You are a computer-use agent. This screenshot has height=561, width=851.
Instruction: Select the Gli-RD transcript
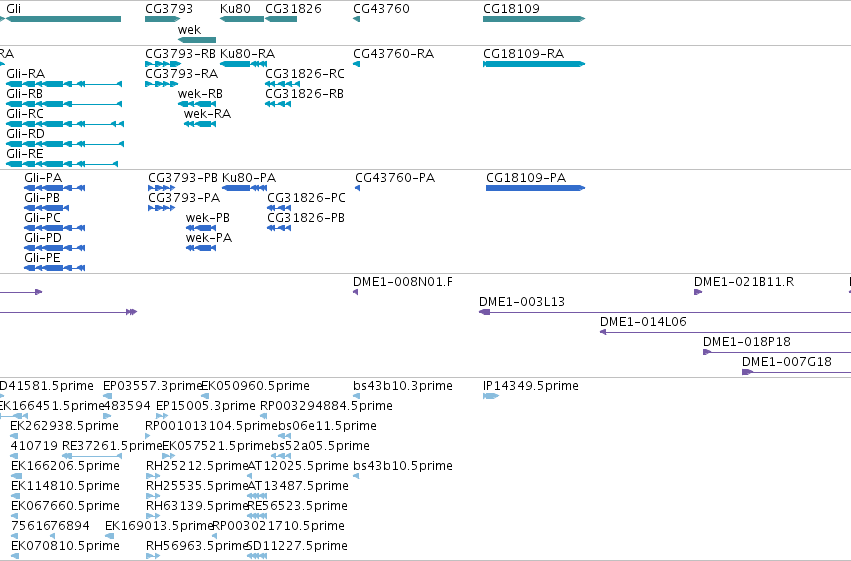[26, 134]
